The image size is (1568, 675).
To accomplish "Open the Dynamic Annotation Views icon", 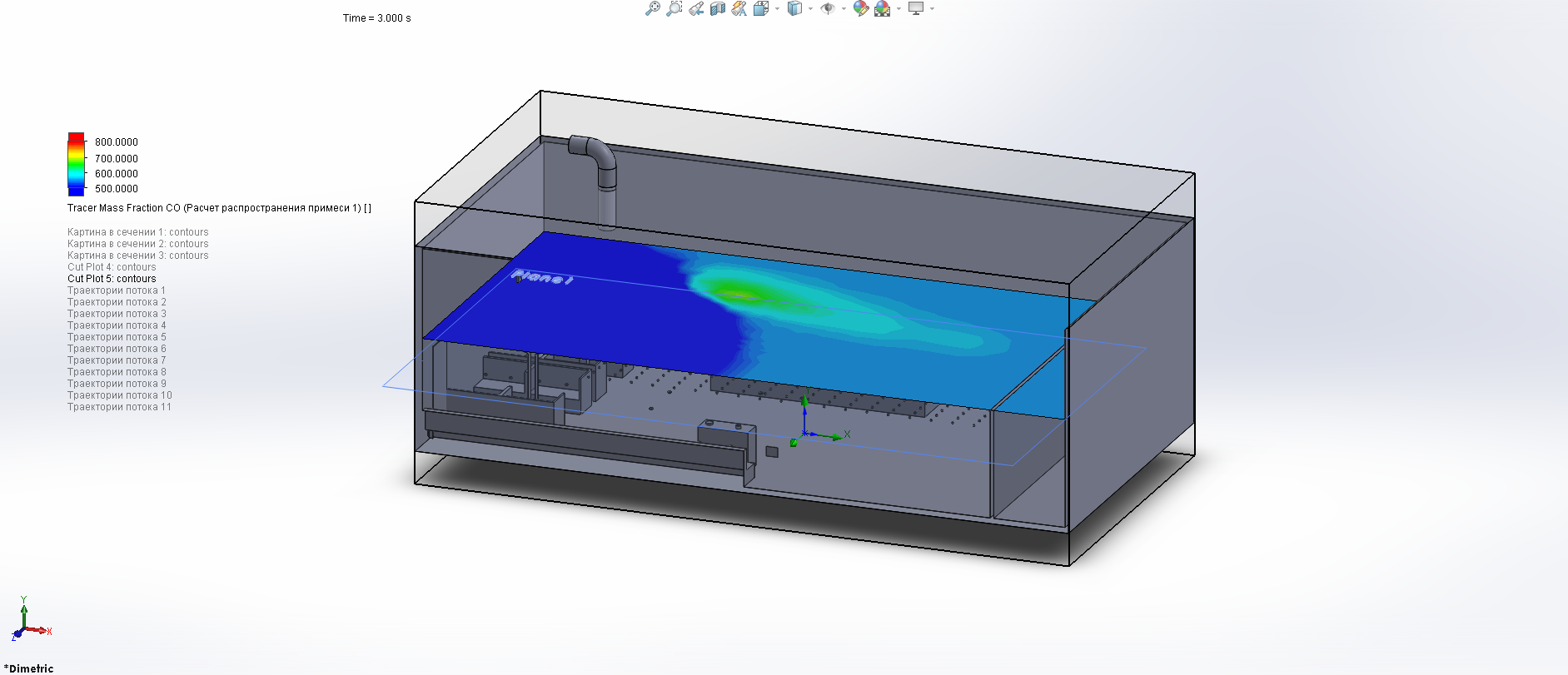I will tap(739, 8).
